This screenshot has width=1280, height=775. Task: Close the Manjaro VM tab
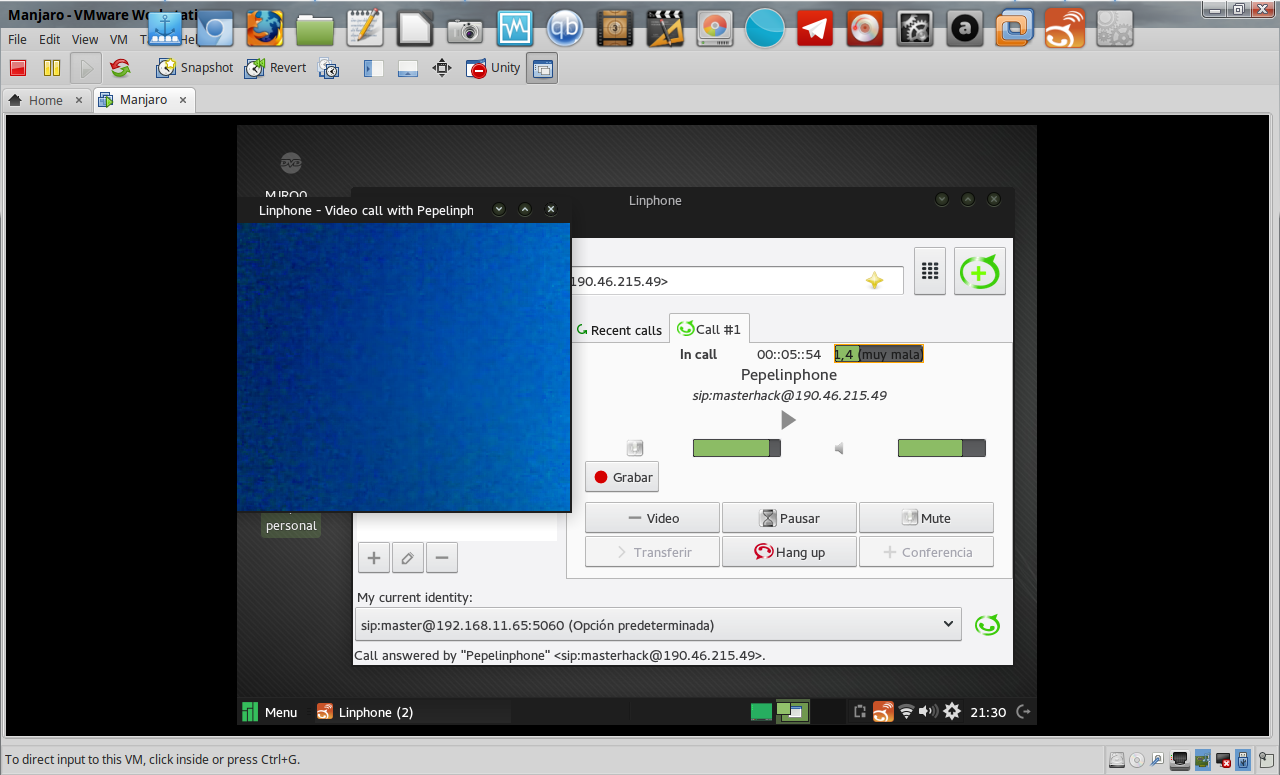(183, 100)
